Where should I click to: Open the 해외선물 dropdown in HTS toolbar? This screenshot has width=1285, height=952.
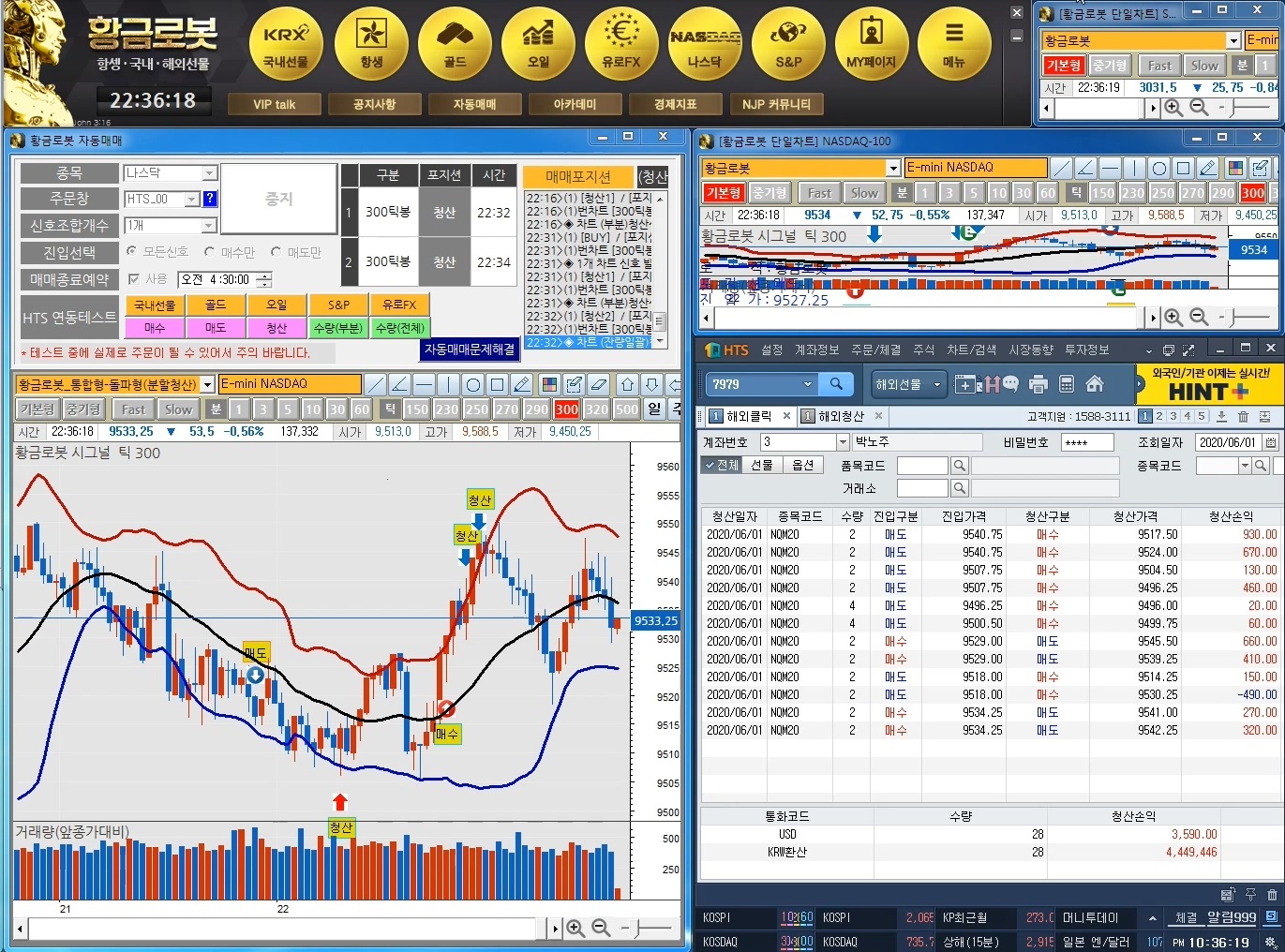click(x=907, y=384)
